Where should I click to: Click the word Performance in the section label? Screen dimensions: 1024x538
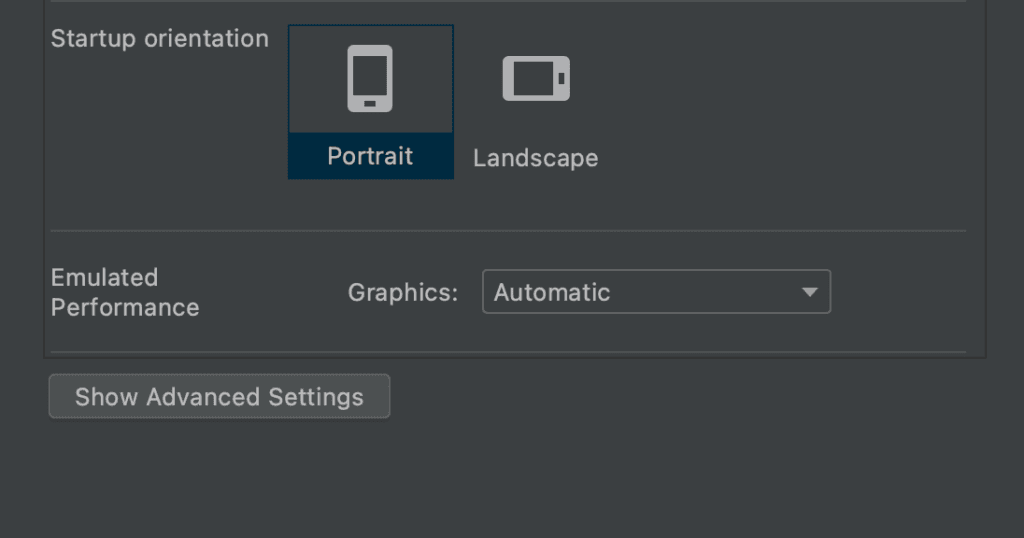click(x=125, y=307)
